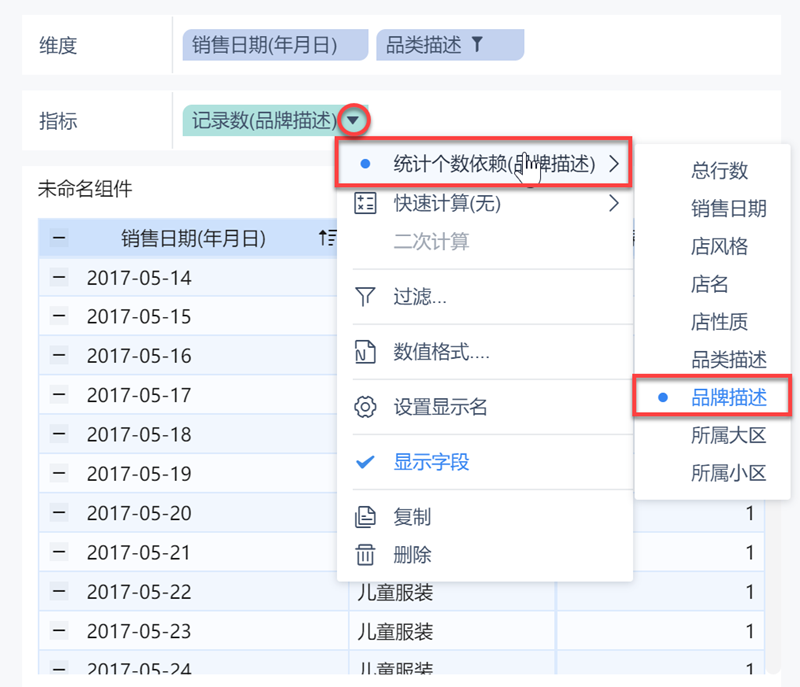Click the 复制 copy icon
Image resolution: width=800 pixels, height=687 pixels.
coord(365,518)
